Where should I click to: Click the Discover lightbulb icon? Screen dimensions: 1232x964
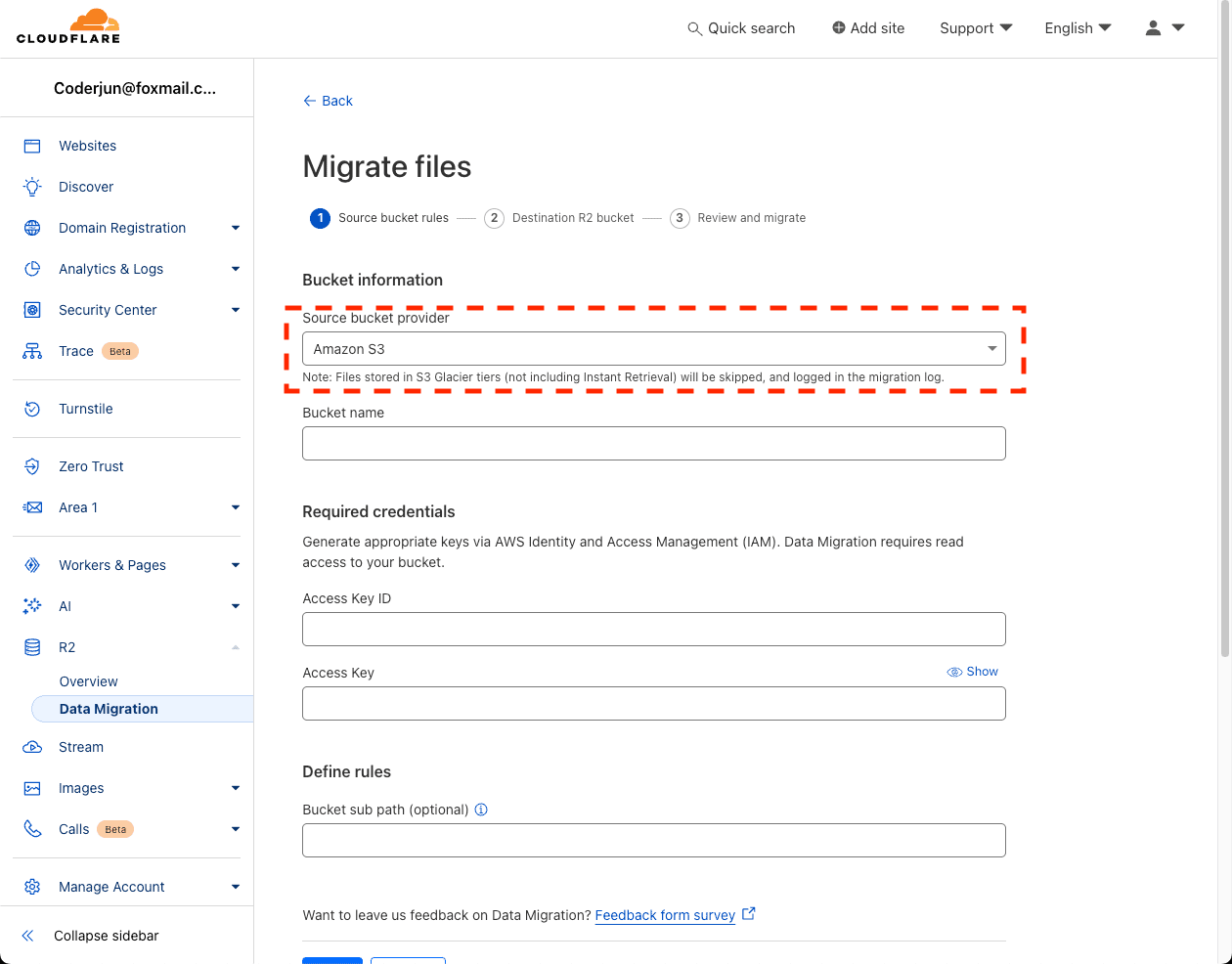coord(32,187)
